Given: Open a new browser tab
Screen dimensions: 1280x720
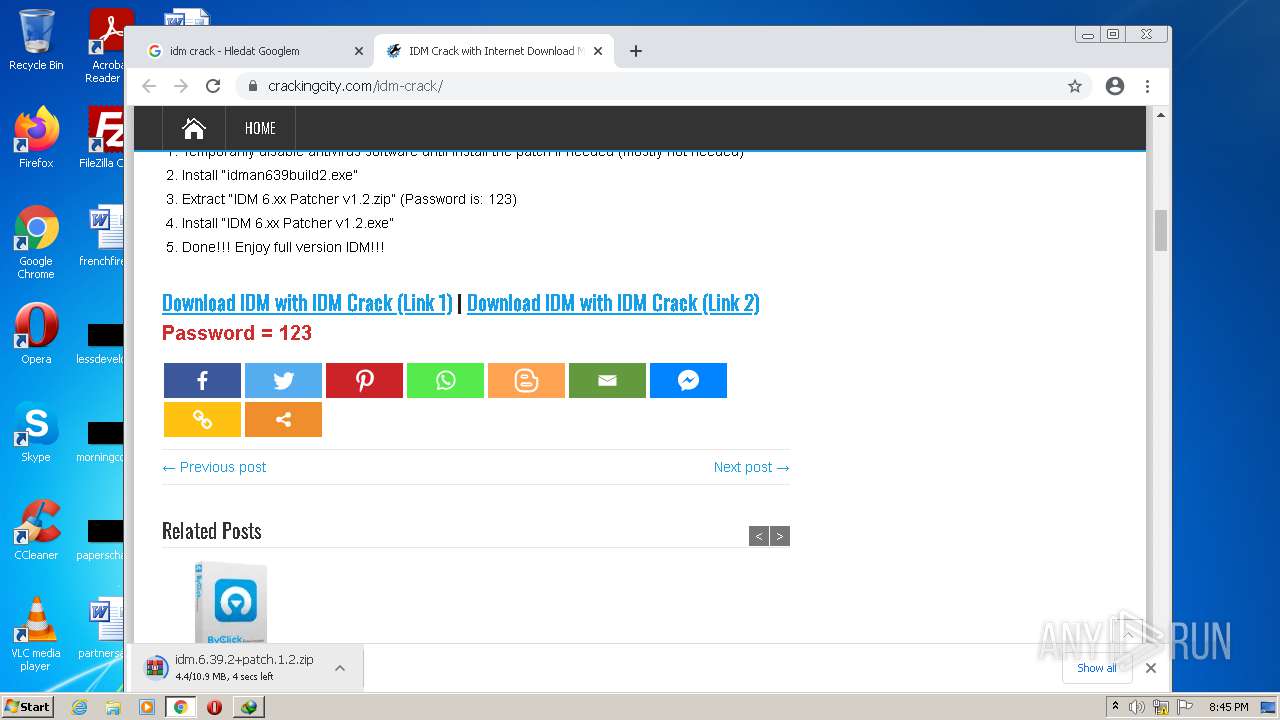Looking at the screenshot, I should click(x=635, y=51).
